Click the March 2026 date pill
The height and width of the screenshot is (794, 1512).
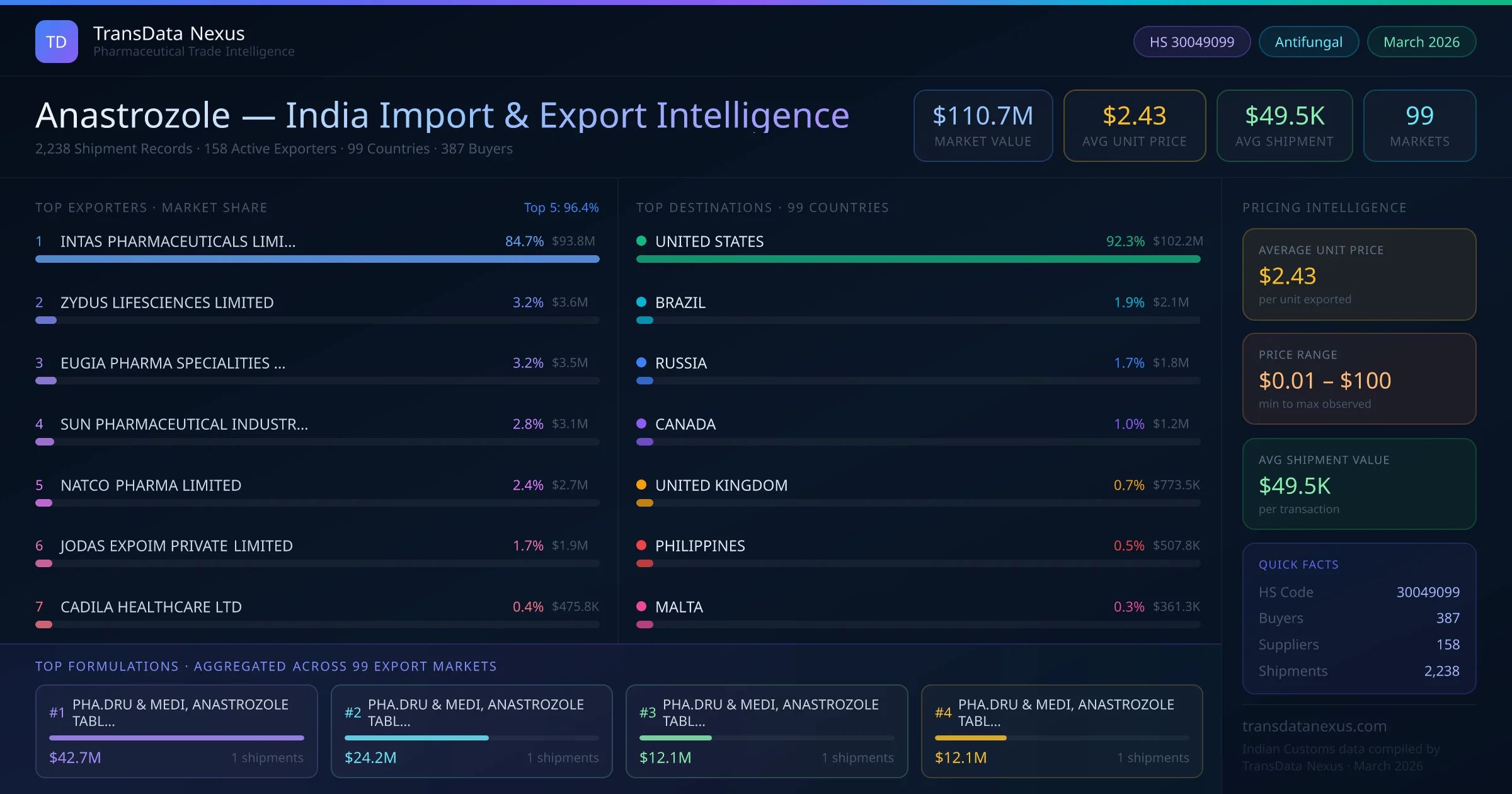1421,42
